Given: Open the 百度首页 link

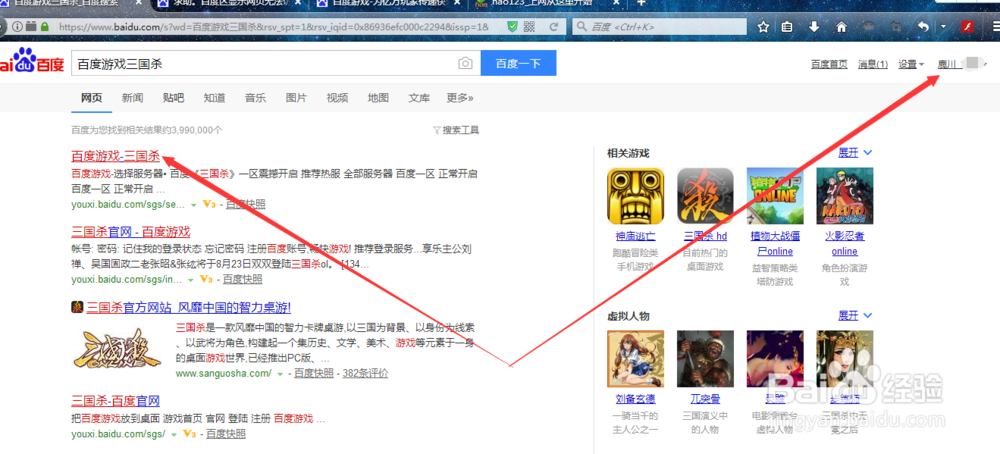Looking at the screenshot, I should click(x=829, y=64).
